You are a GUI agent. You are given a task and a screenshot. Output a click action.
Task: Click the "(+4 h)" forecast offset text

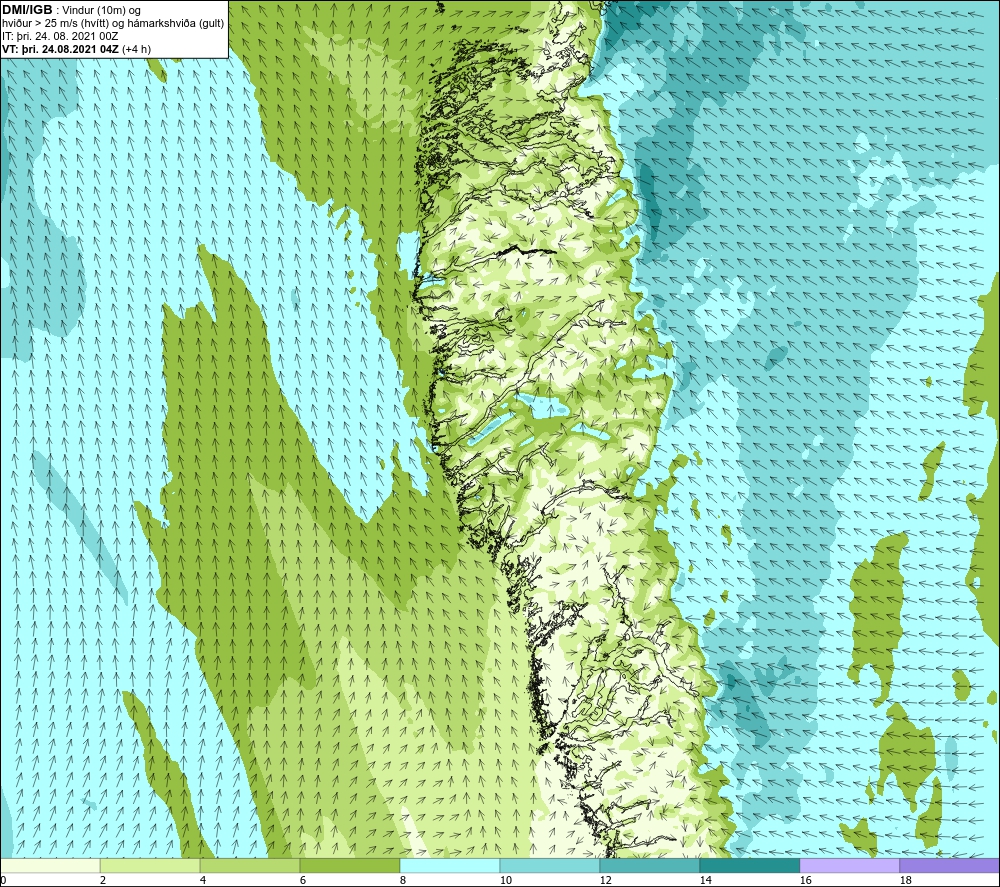click(136, 49)
